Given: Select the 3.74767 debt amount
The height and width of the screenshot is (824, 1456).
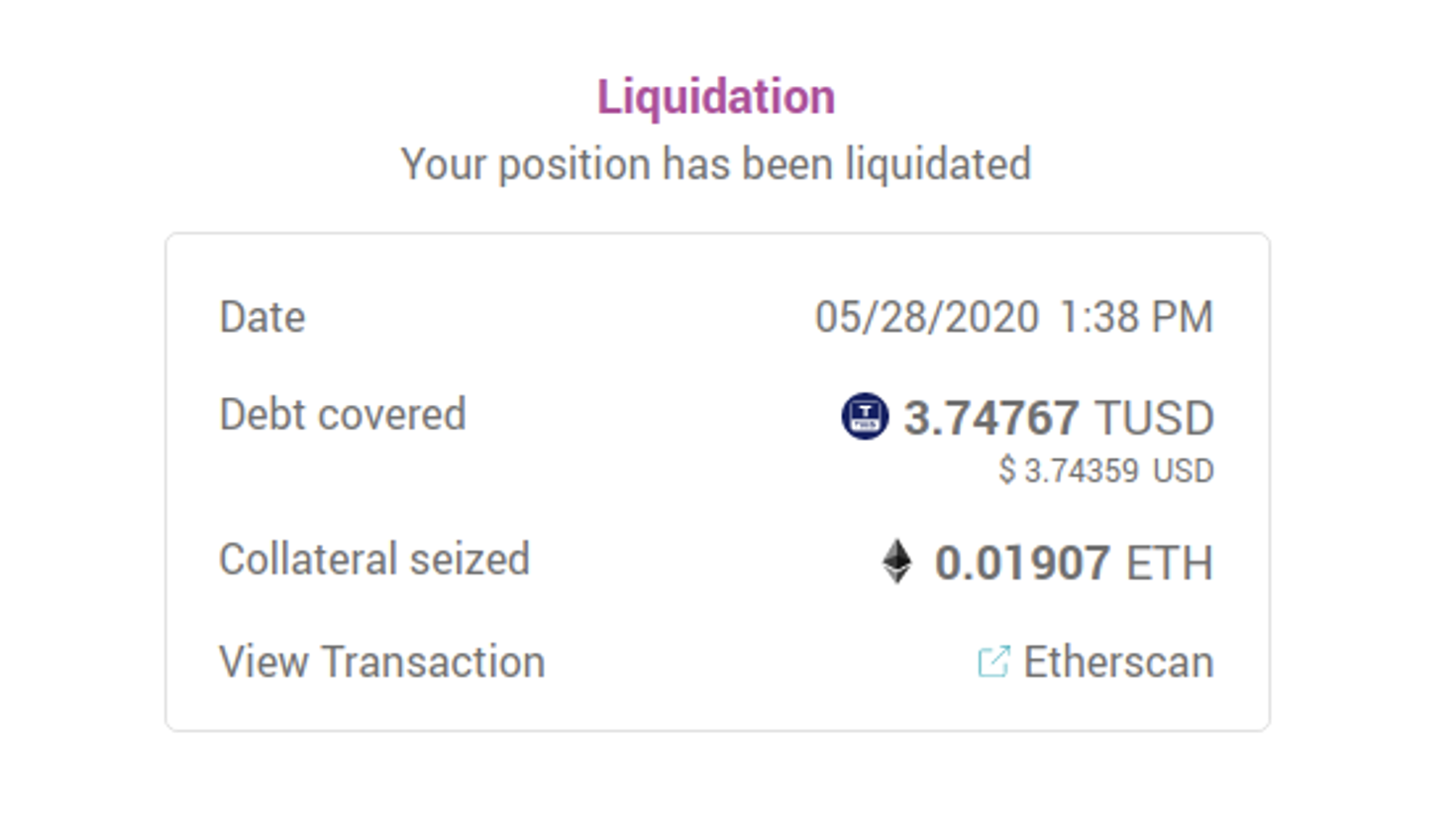Looking at the screenshot, I should pyautogui.click(x=990, y=417).
